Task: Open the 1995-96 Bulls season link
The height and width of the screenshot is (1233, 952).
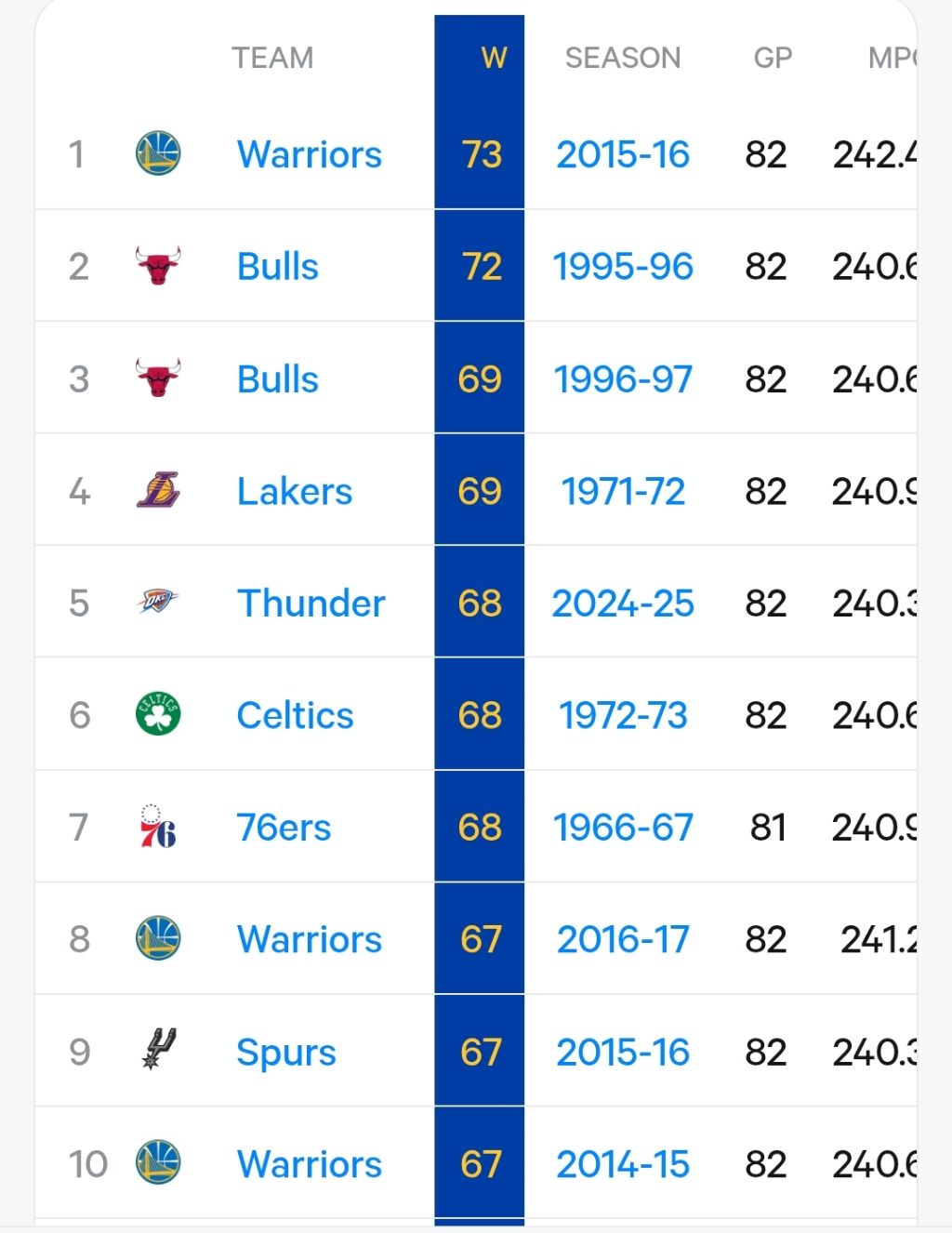Action: pyautogui.click(x=623, y=267)
